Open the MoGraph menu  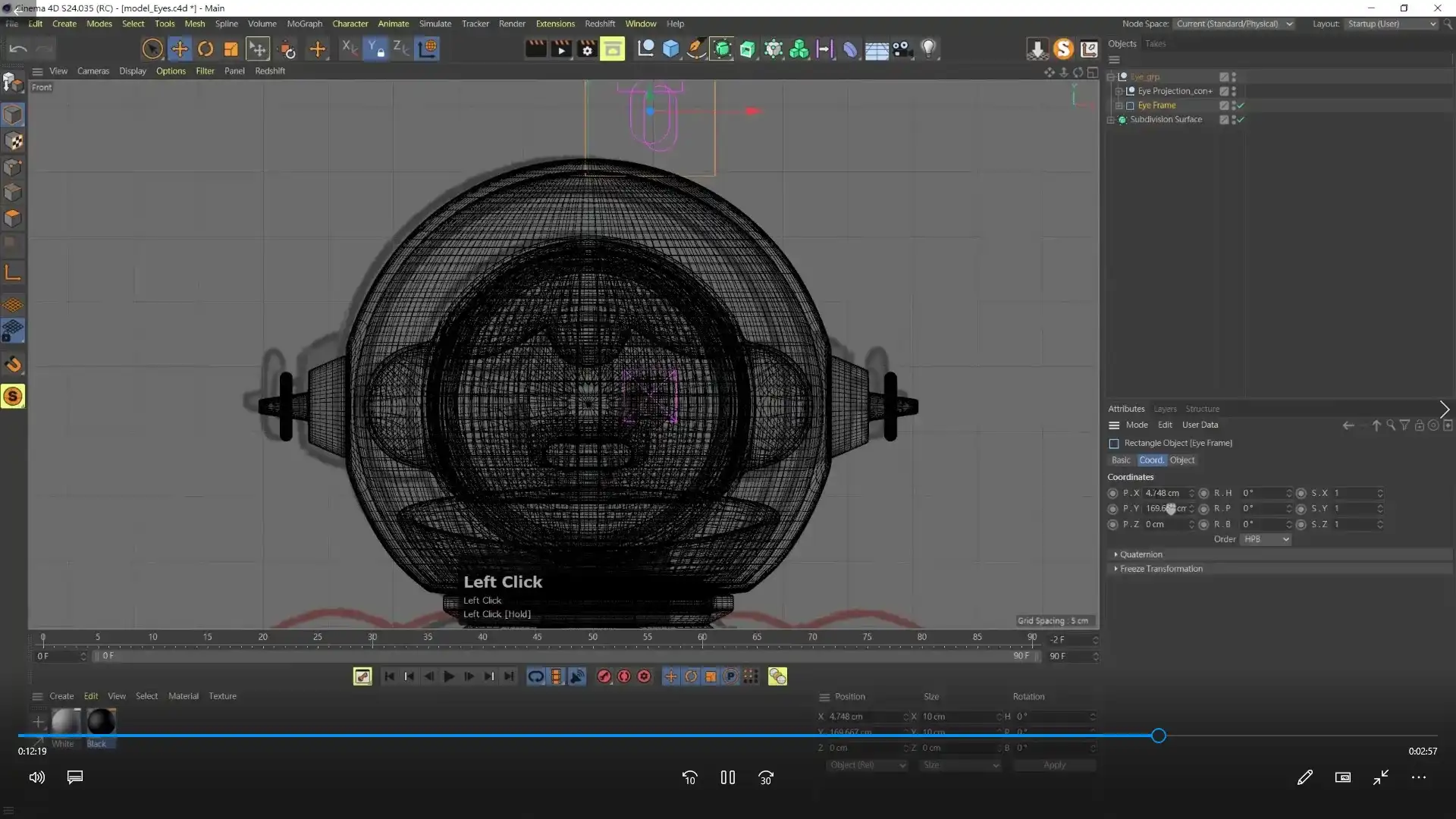click(304, 24)
